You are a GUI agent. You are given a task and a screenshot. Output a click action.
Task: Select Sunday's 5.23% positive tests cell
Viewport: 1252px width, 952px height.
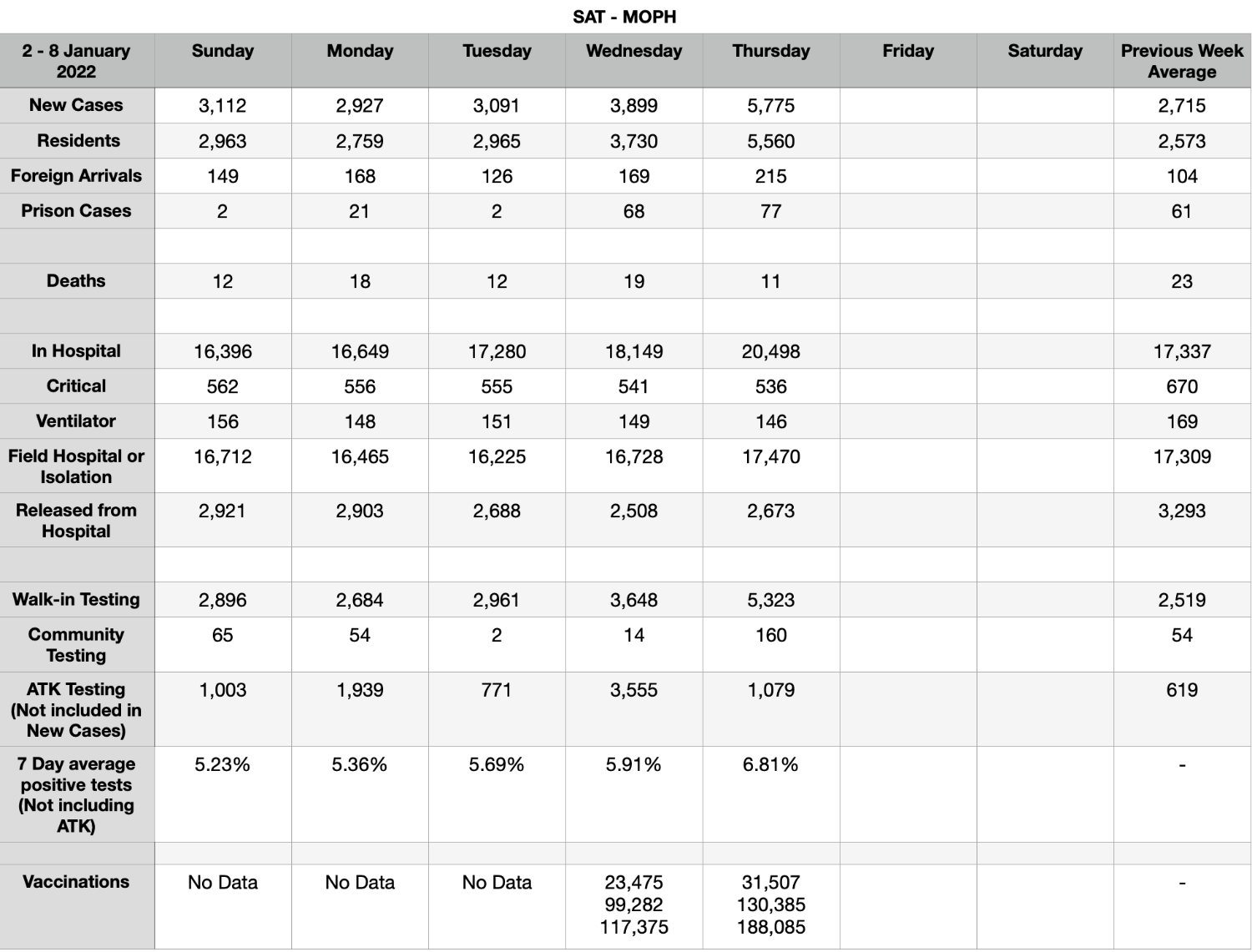coord(223,794)
